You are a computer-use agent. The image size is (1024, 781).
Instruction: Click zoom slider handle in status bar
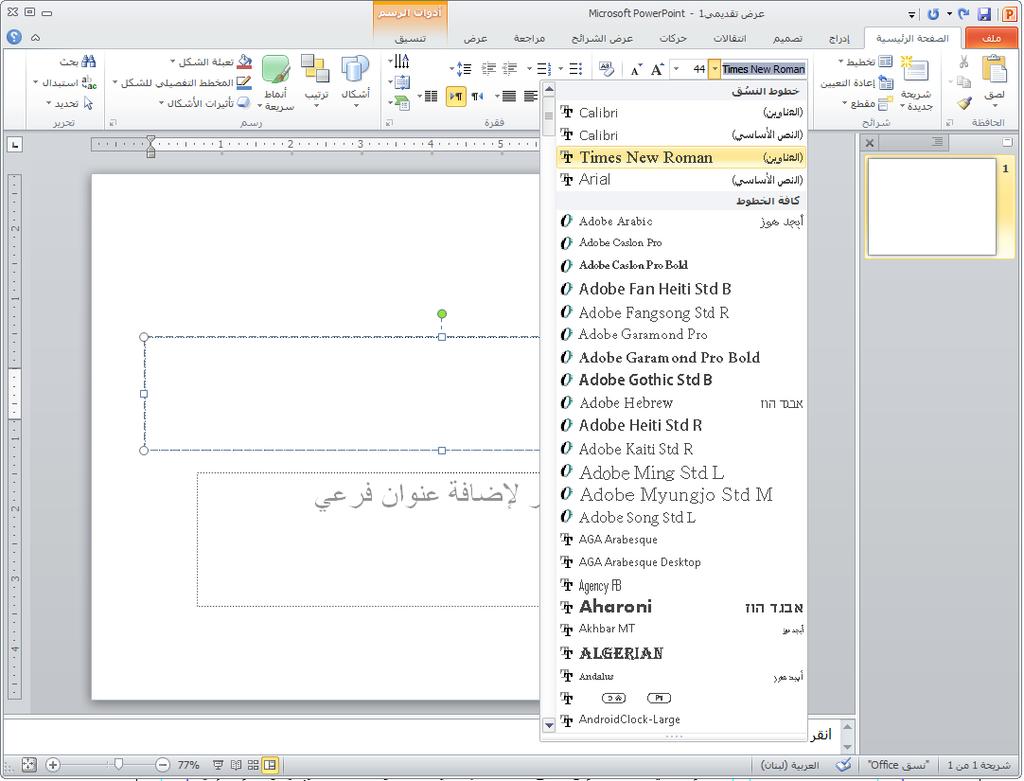tap(118, 764)
